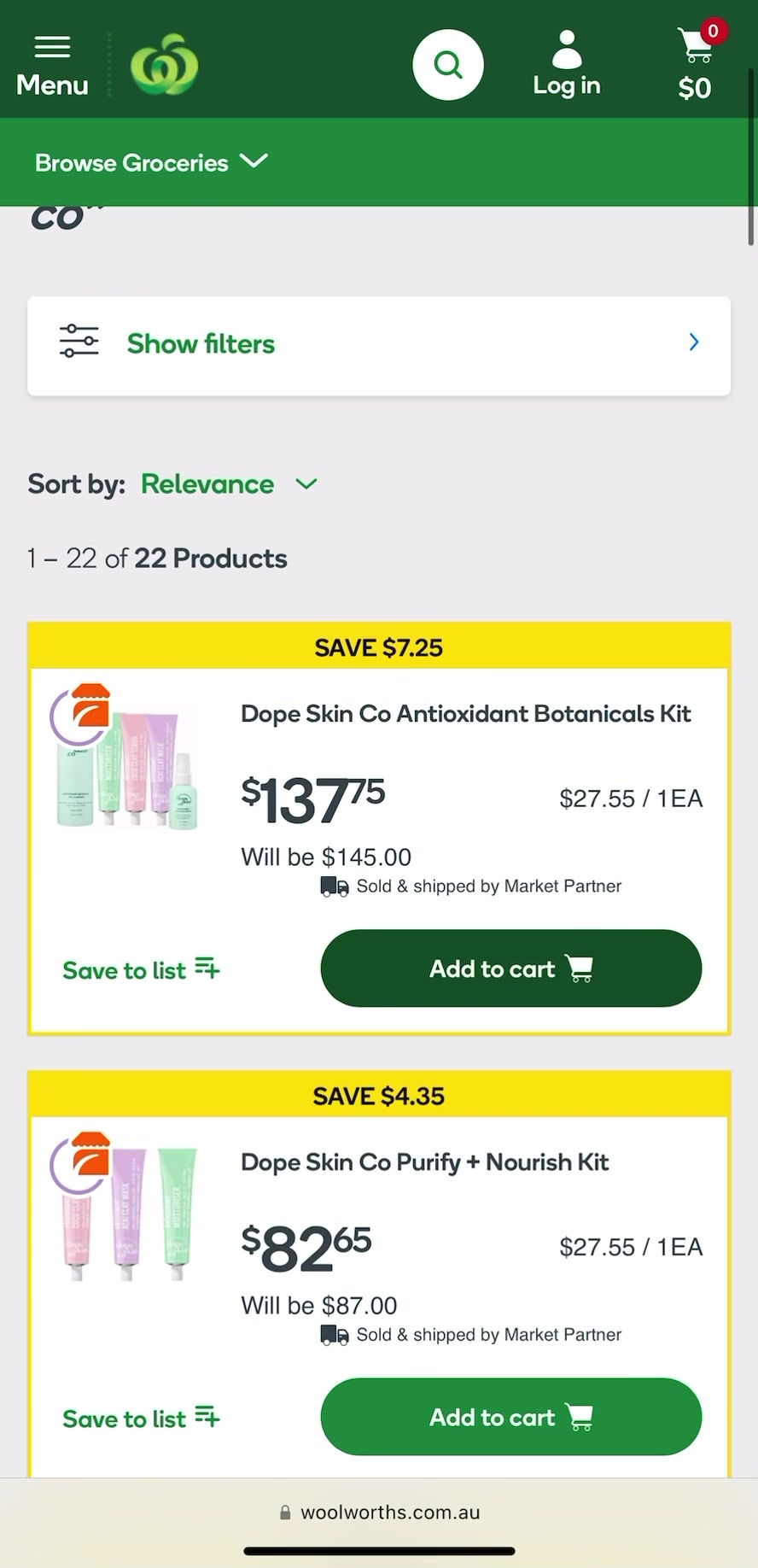The image size is (758, 1568).
Task: Click the filter sliders icon
Action: point(79,342)
